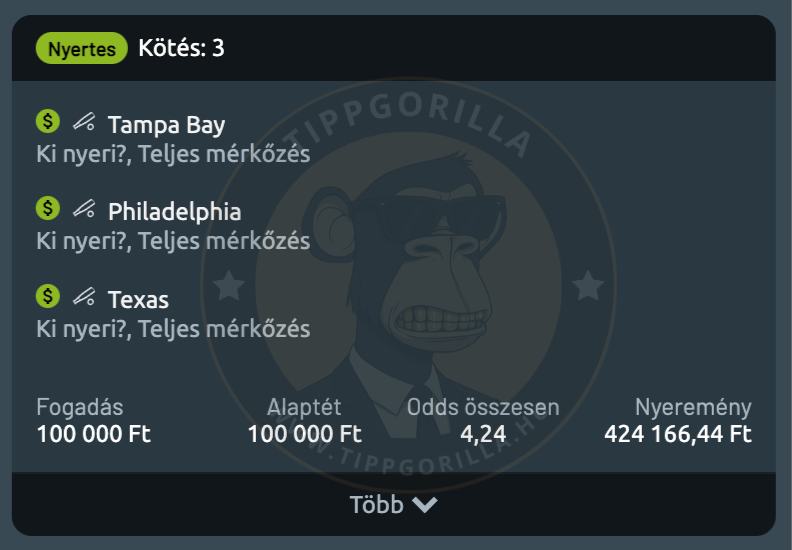
Task: Click the market line under Texas
Action: click(173, 329)
